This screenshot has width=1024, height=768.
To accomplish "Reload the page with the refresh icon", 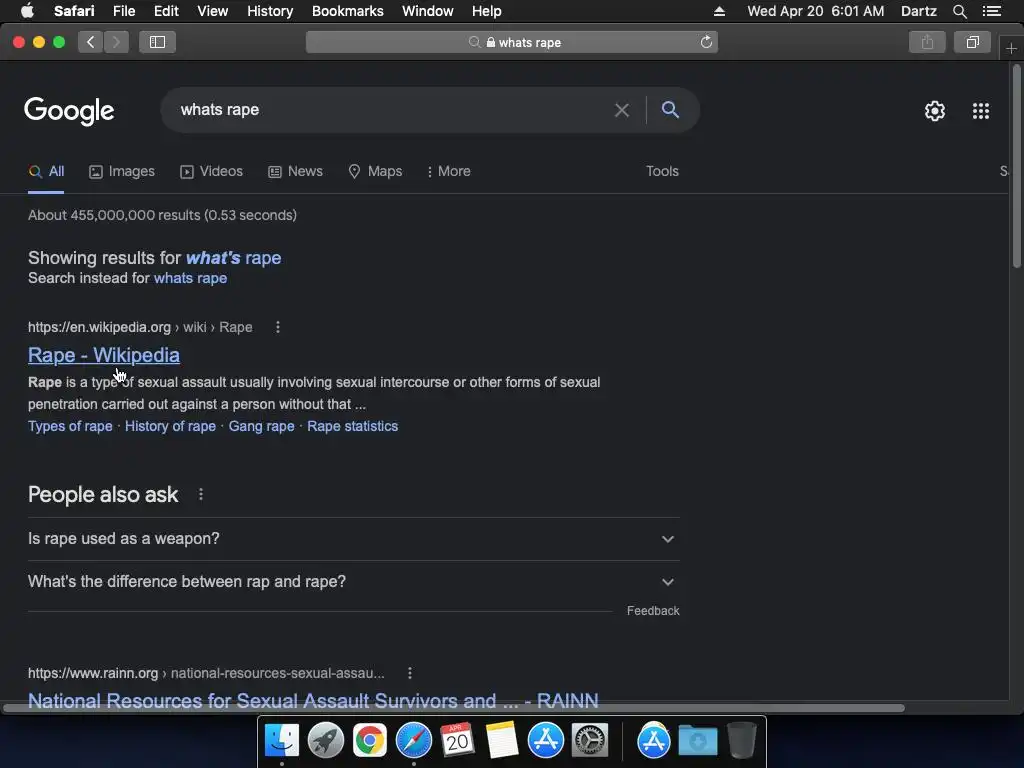I will coord(706,42).
